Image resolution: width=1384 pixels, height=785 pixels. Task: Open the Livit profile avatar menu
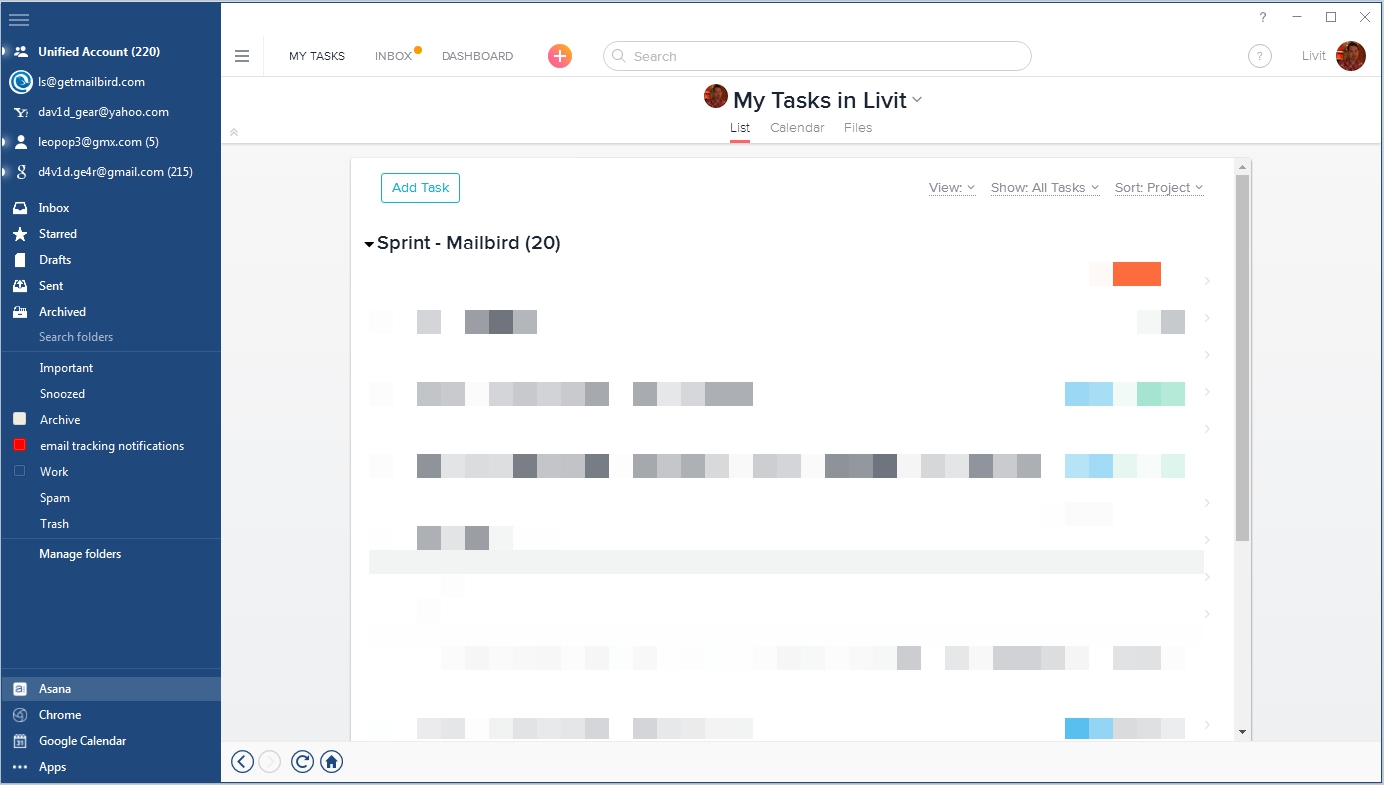[1351, 56]
